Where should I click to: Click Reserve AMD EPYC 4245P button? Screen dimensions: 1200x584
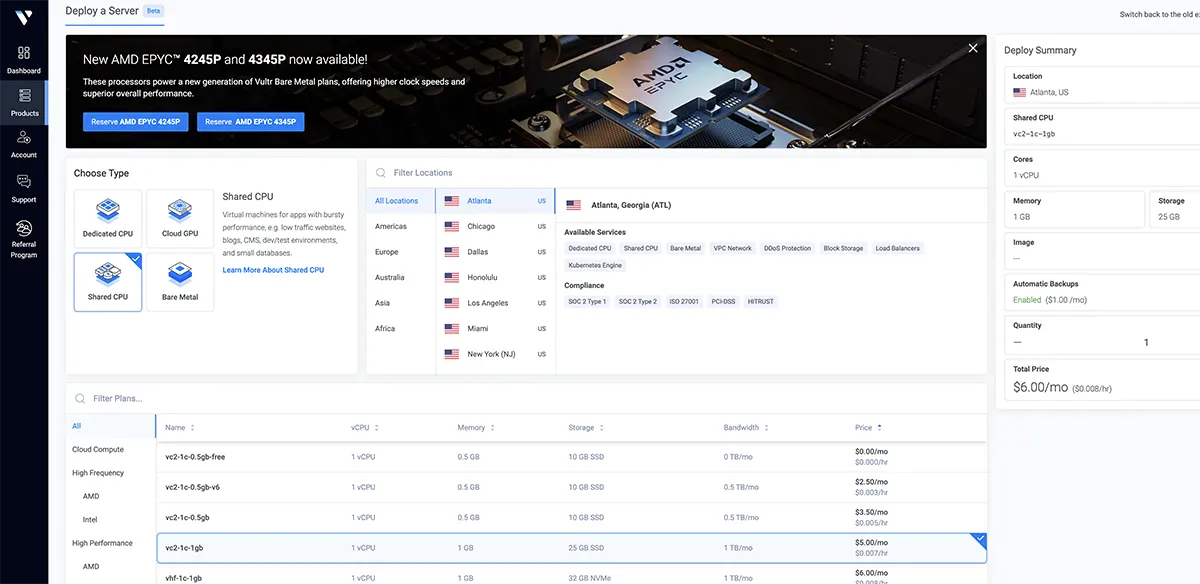(135, 121)
